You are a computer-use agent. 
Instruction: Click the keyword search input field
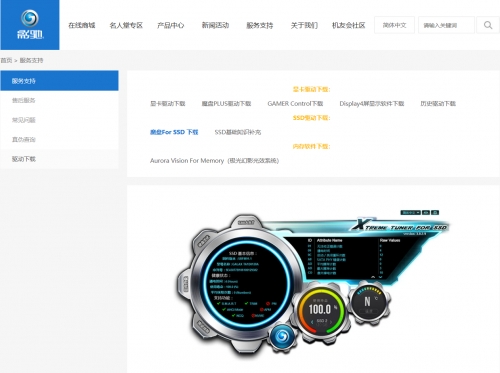point(446,25)
